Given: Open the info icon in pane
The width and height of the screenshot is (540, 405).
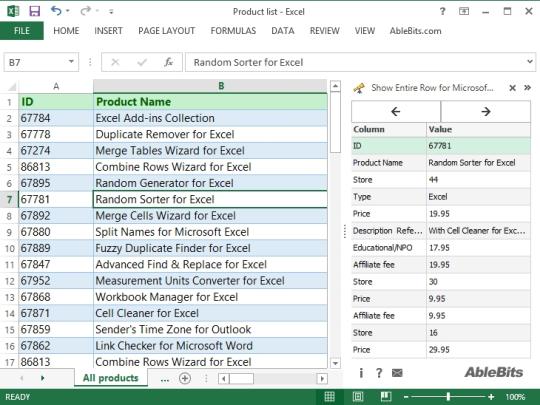Looking at the screenshot, I should tap(361, 373).
